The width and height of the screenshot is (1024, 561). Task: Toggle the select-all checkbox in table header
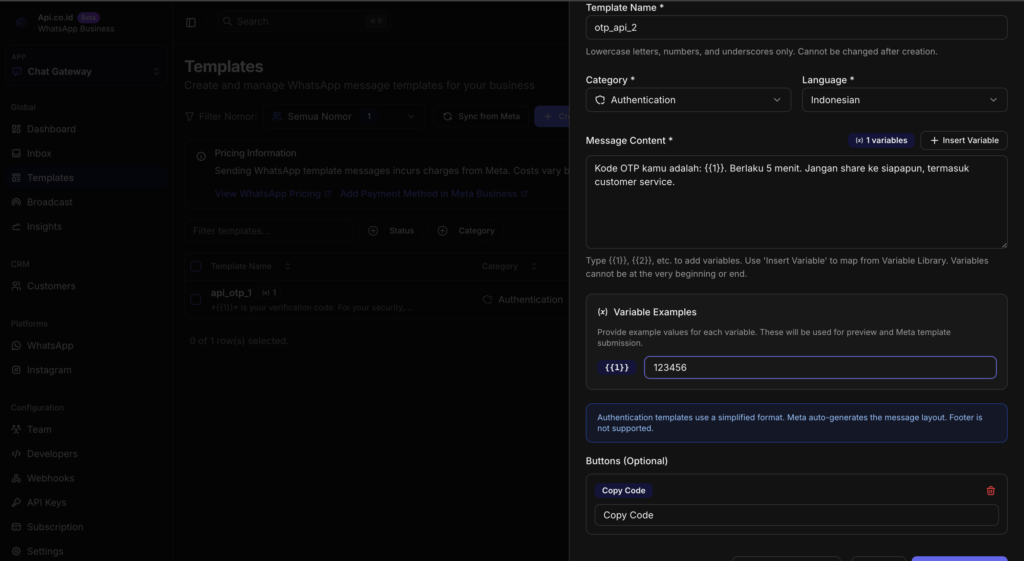tap(195, 266)
